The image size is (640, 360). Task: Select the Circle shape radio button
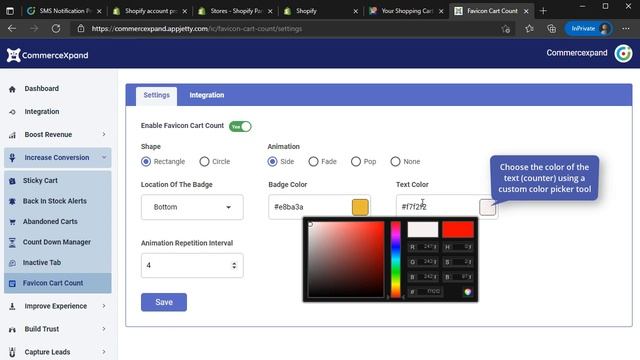coord(204,162)
